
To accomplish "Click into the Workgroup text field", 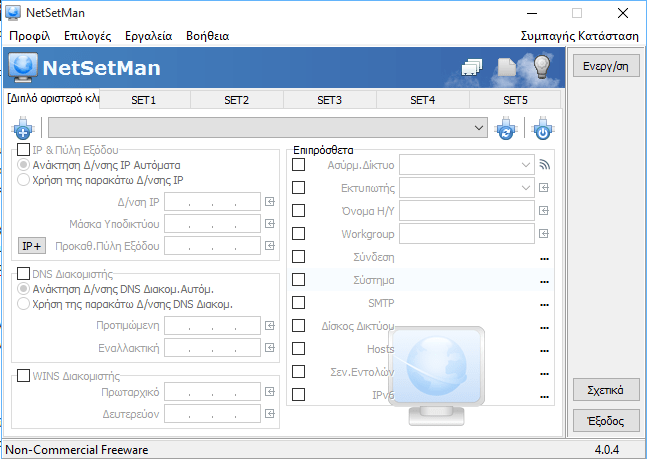I will click(x=467, y=234).
